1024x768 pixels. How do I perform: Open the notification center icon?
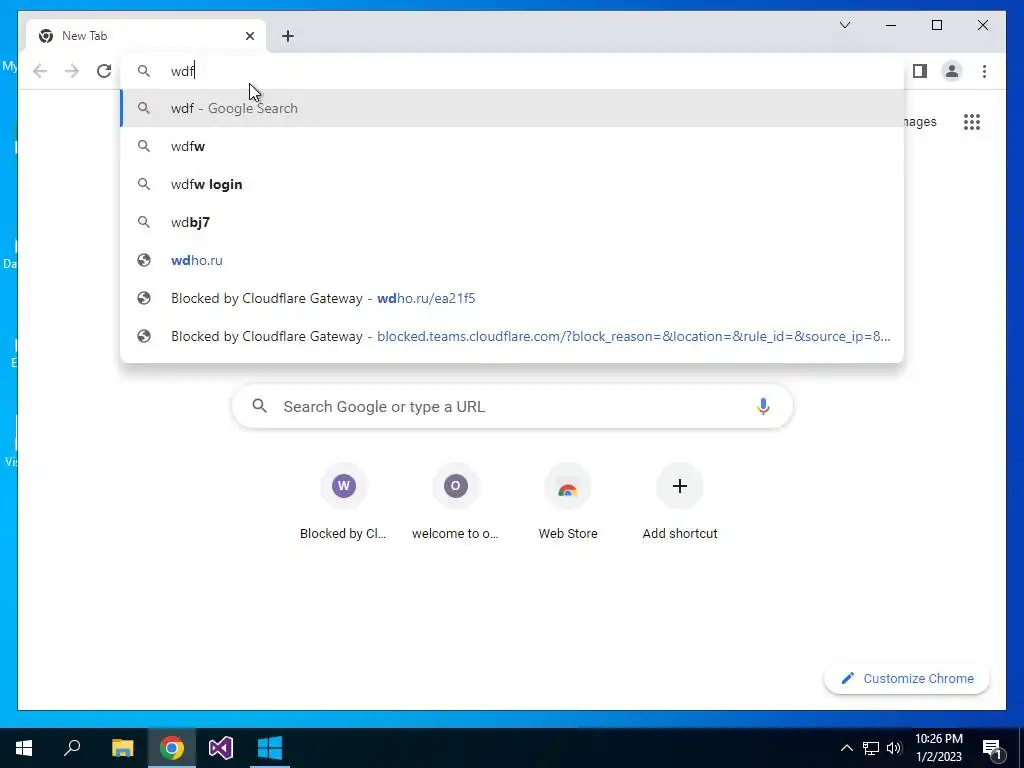tap(993, 748)
